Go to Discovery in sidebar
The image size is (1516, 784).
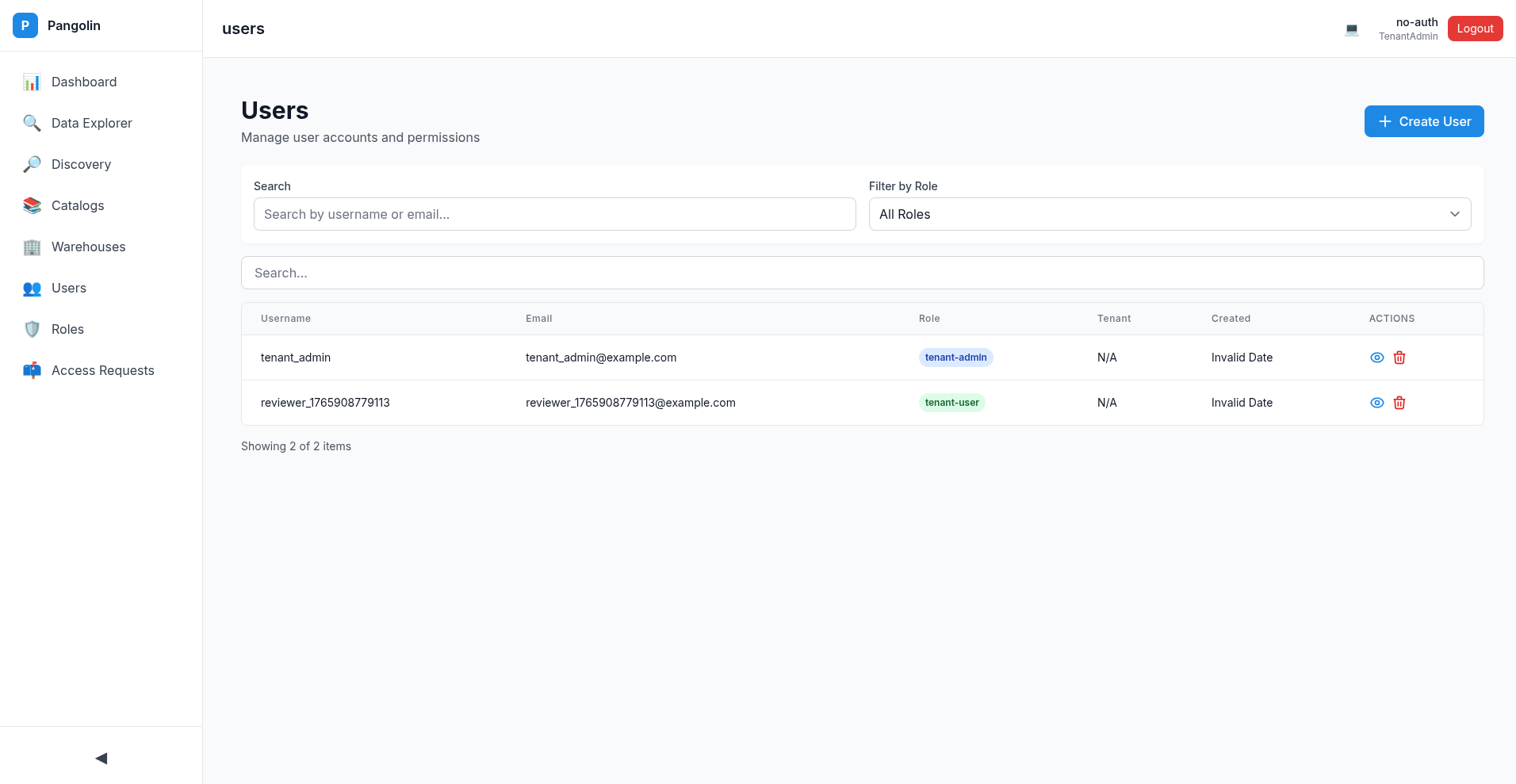(81, 164)
